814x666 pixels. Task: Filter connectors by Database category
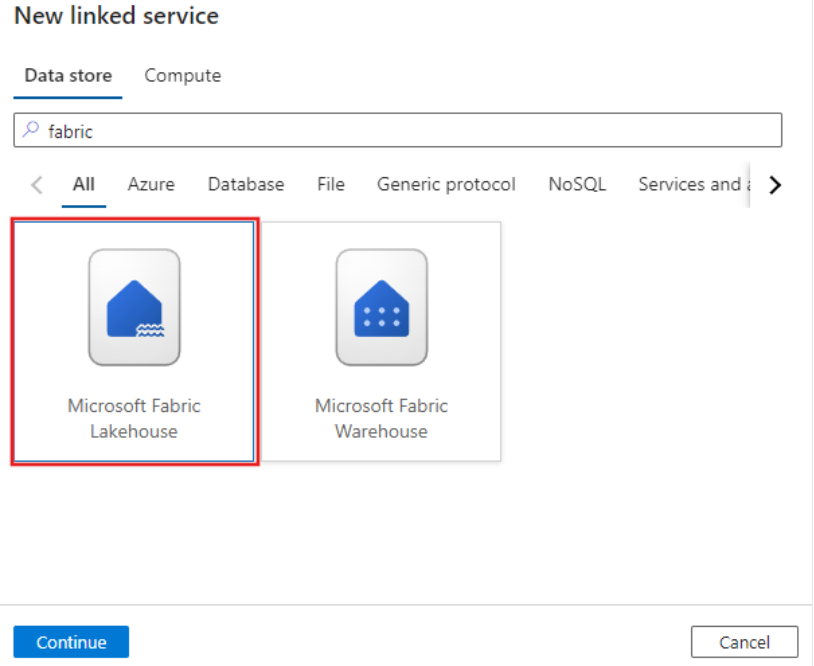click(x=246, y=184)
